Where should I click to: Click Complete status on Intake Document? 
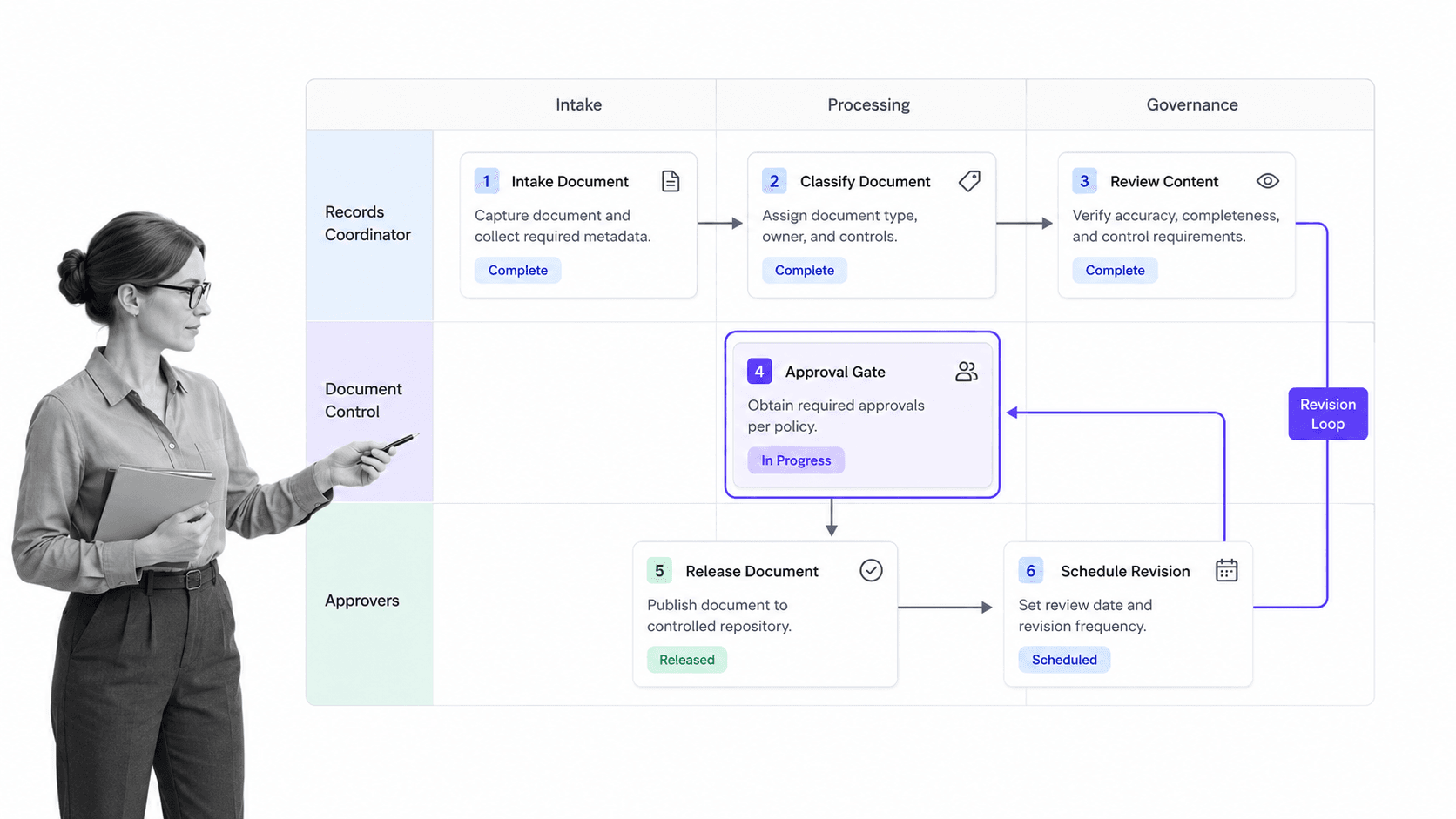tap(518, 271)
